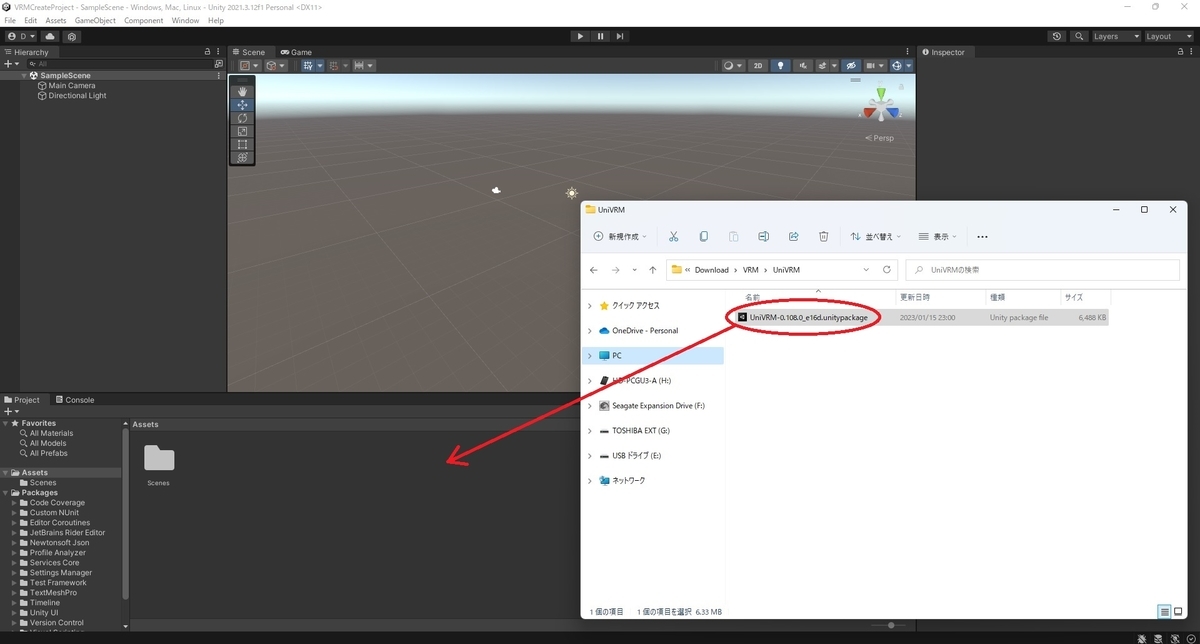Share the selected file in Explorer

(793, 237)
